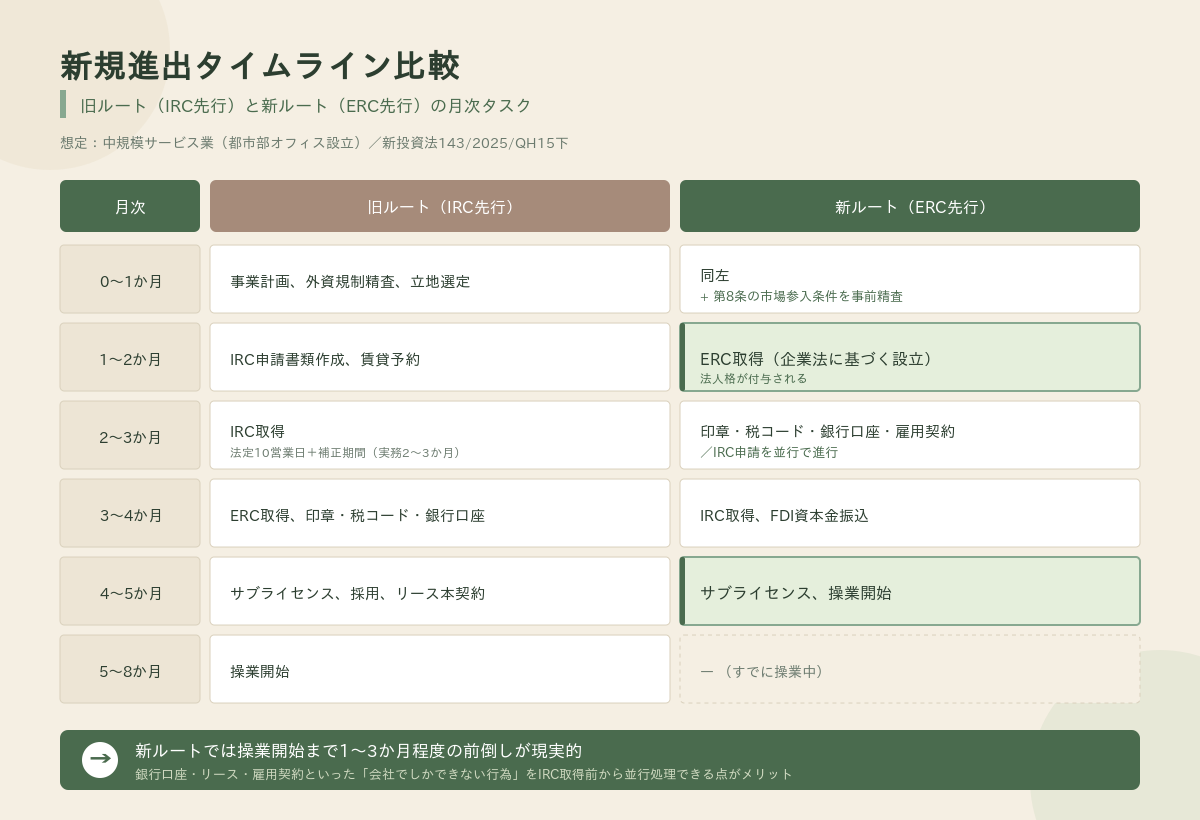Screen dimensions: 1200x820
Task: Click the IRC申請書類作成、賃貸予約 cell
Action: (440, 358)
